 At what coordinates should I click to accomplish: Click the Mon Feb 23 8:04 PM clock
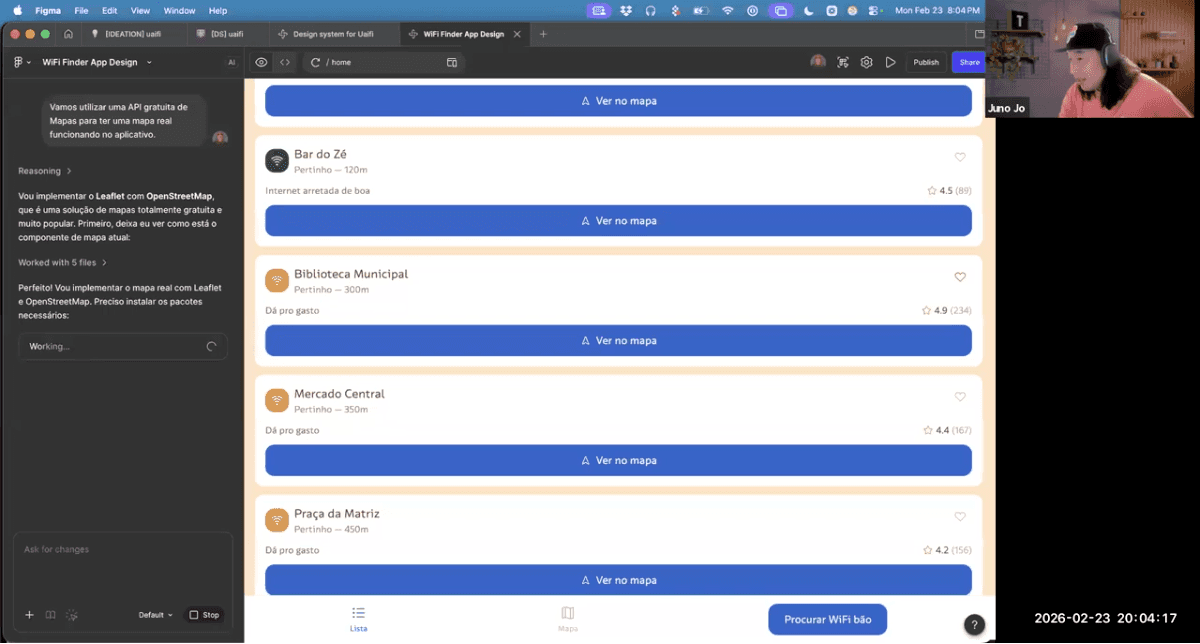click(938, 10)
